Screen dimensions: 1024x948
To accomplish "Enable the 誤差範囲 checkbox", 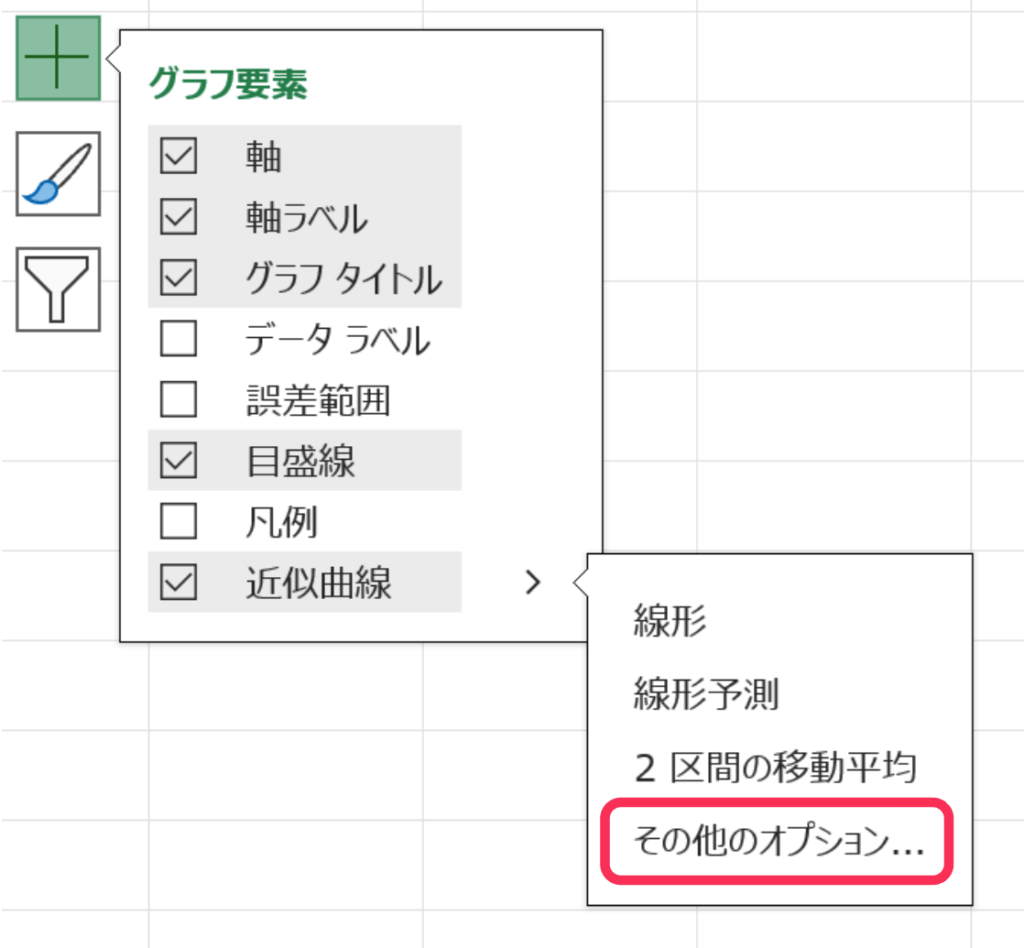I will point(178,399).
